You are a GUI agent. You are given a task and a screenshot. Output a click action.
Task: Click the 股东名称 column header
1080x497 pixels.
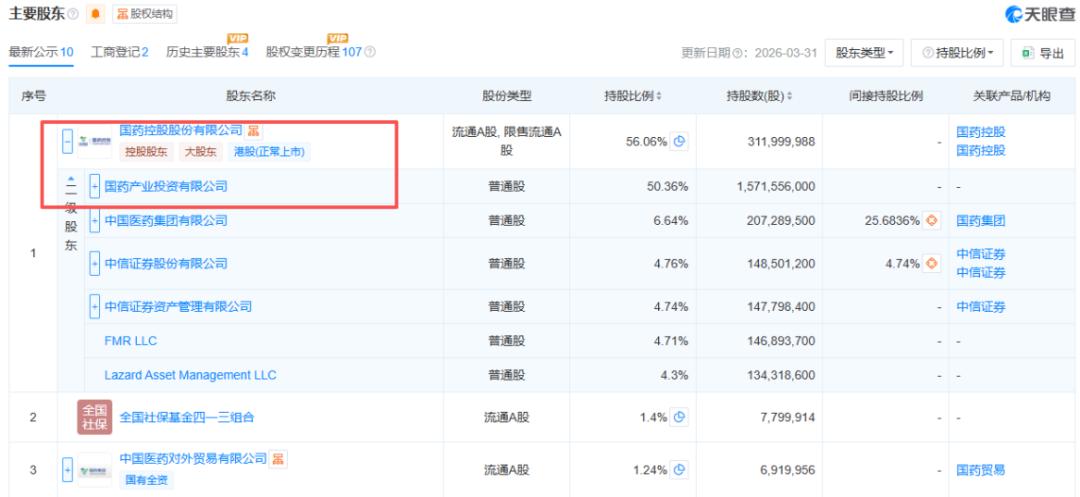pos(251,96)
